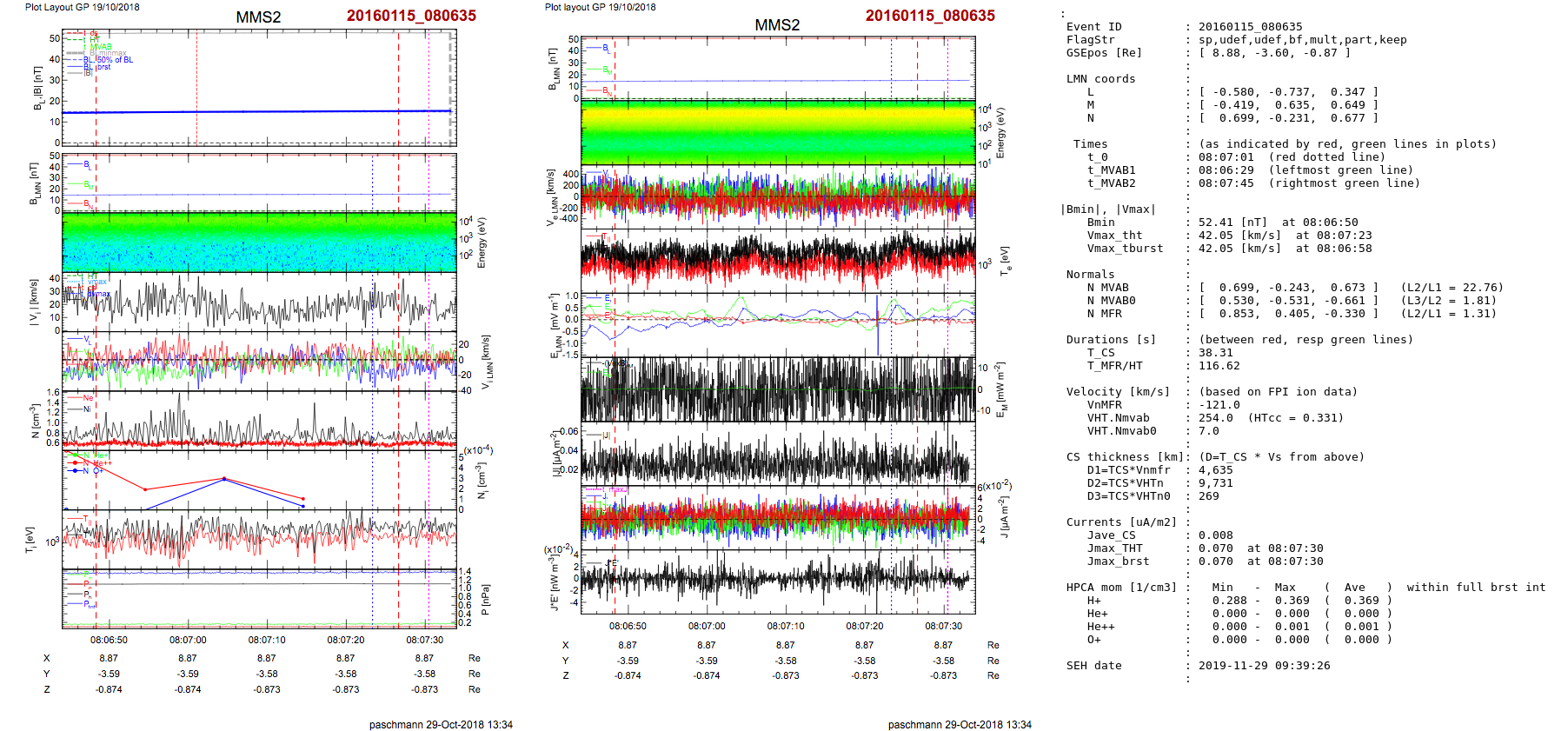Viewport: 1568px width, 731px height.
Task: Click Plot Layout GP text above the left plot
Action: pos(82,7)
